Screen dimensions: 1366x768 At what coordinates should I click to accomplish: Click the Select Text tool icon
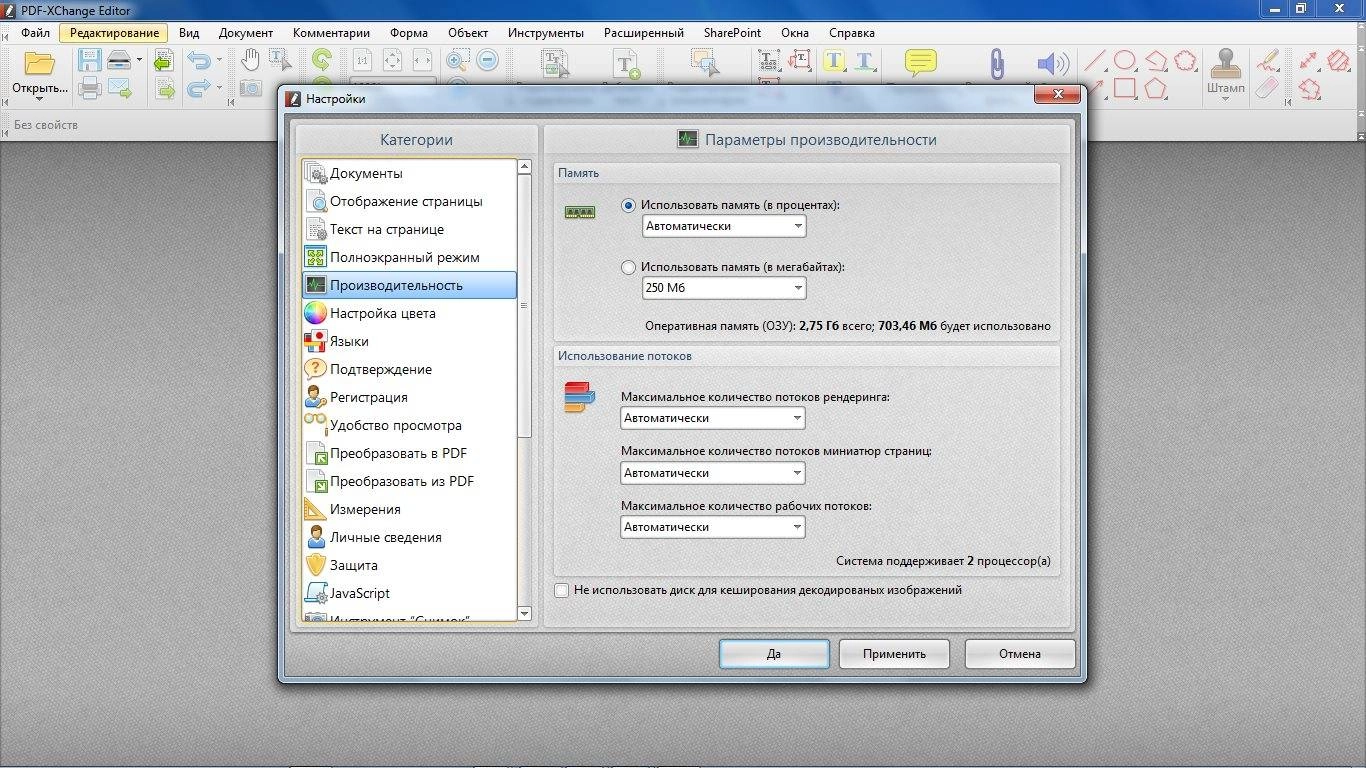click(279, 60)
